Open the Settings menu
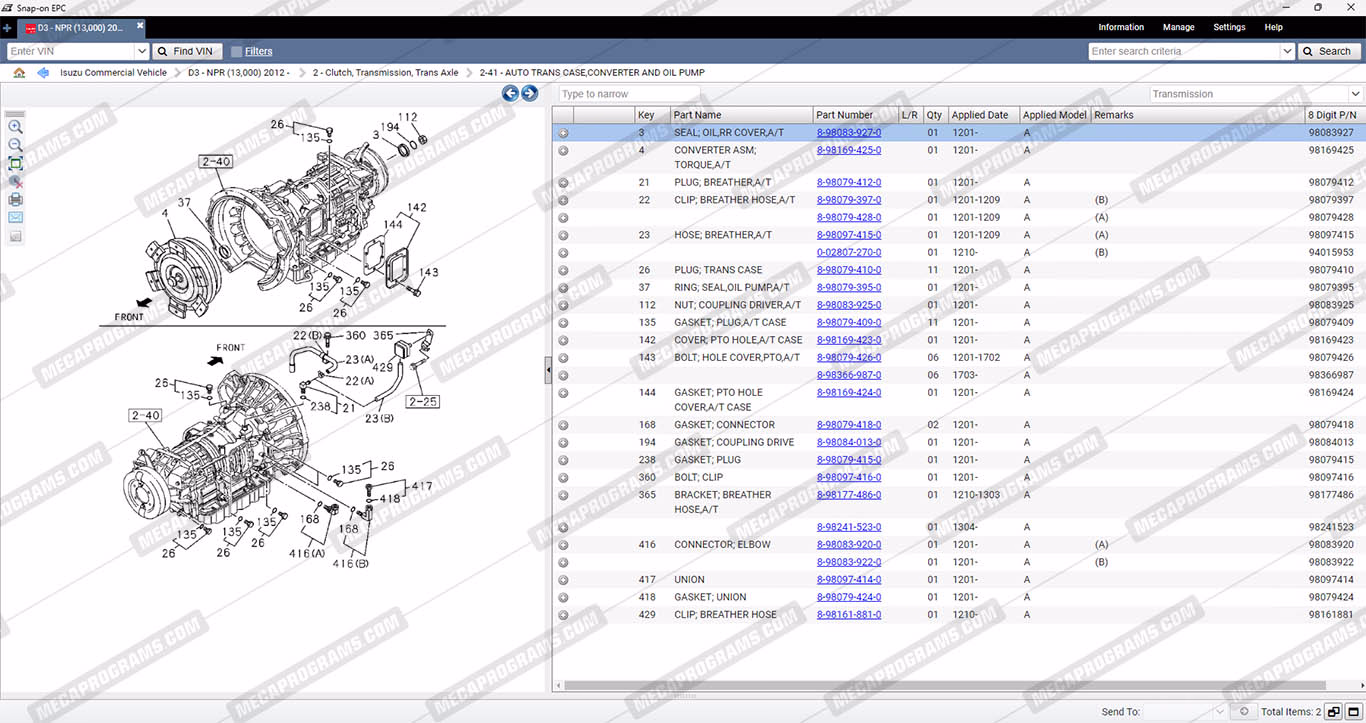 pos(1229,27)
